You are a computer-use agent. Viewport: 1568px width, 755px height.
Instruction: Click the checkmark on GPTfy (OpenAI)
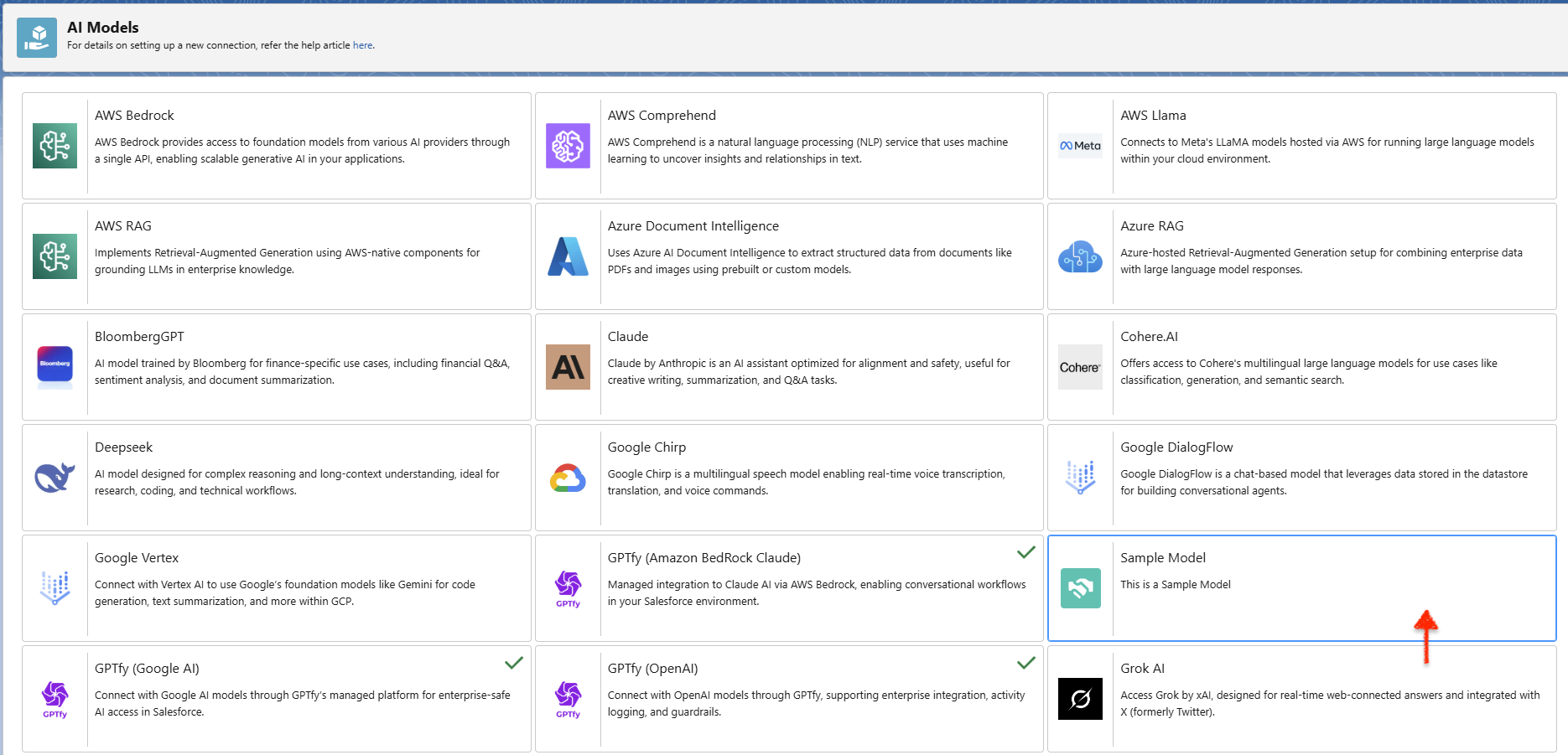1025,663
